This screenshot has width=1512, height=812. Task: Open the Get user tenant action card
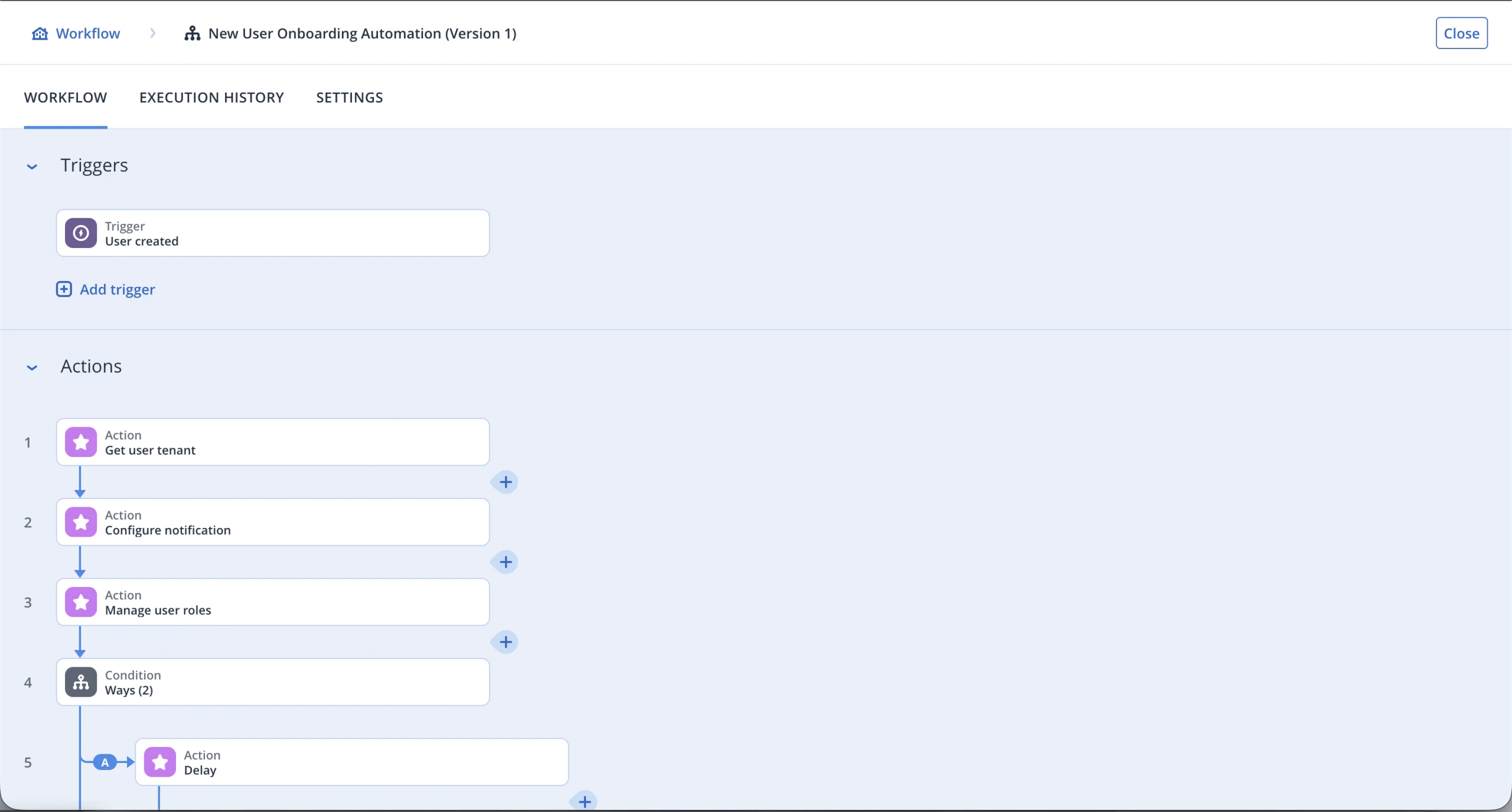273,442
